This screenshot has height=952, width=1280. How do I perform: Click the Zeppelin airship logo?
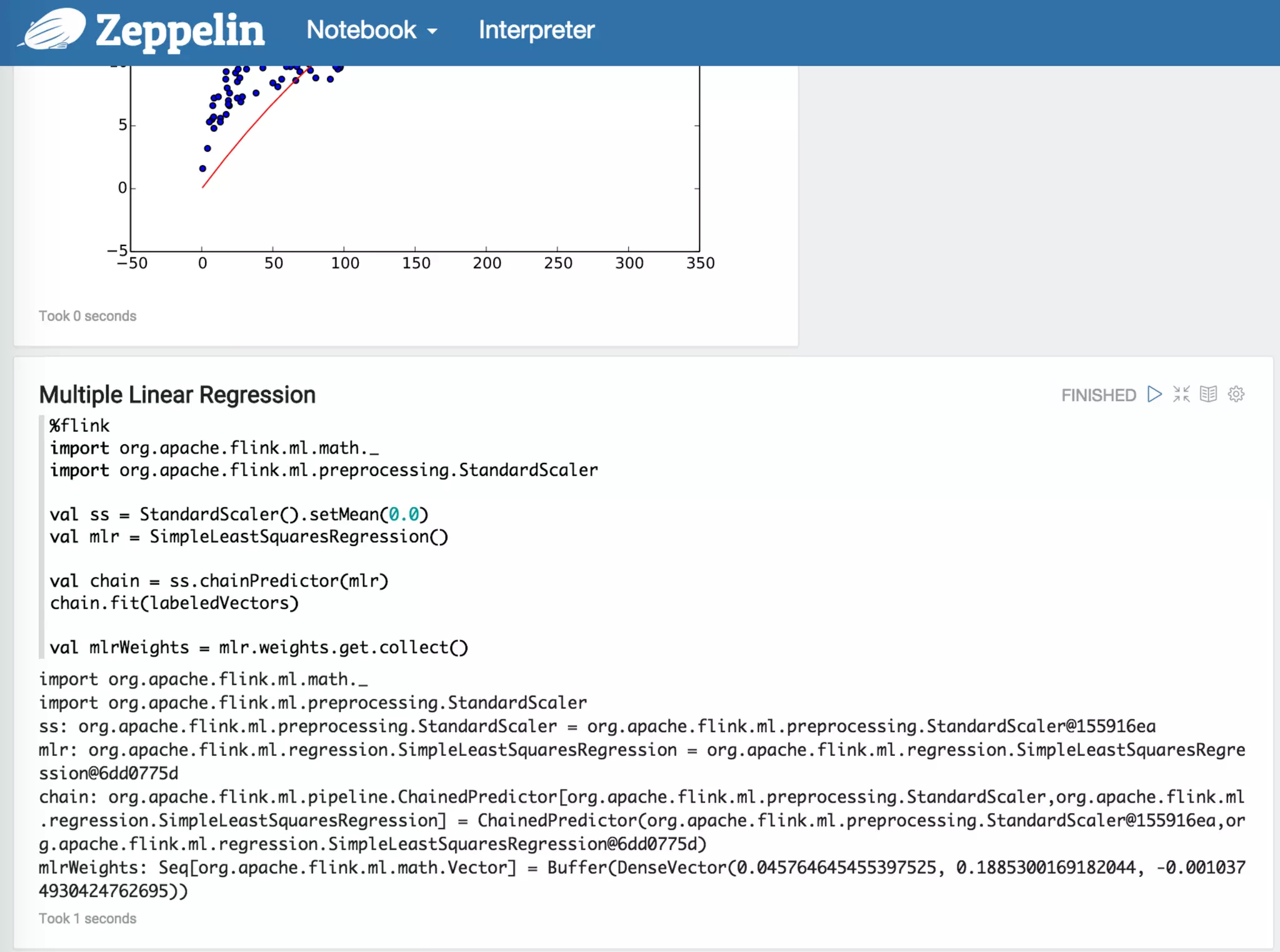tap(52, 29)
